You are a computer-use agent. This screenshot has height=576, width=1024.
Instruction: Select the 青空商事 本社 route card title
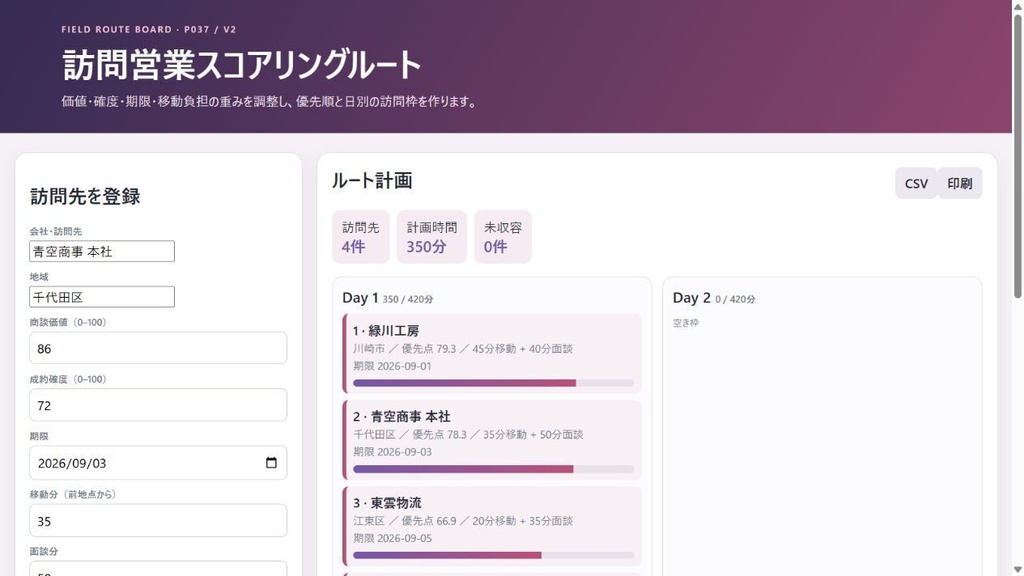tap(402, 417)
